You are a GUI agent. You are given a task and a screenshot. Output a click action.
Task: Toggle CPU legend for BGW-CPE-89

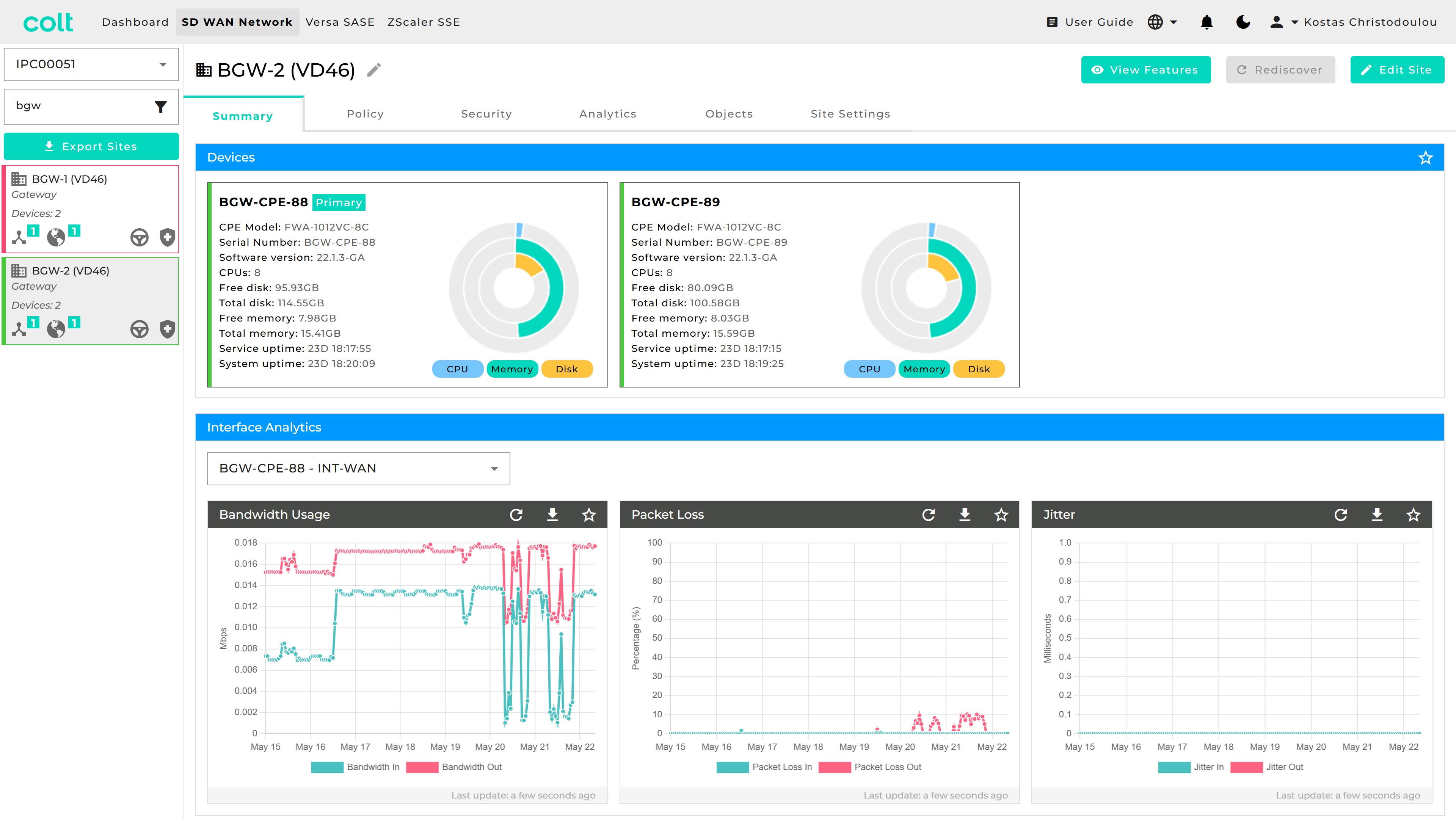[x=869, y=369]
